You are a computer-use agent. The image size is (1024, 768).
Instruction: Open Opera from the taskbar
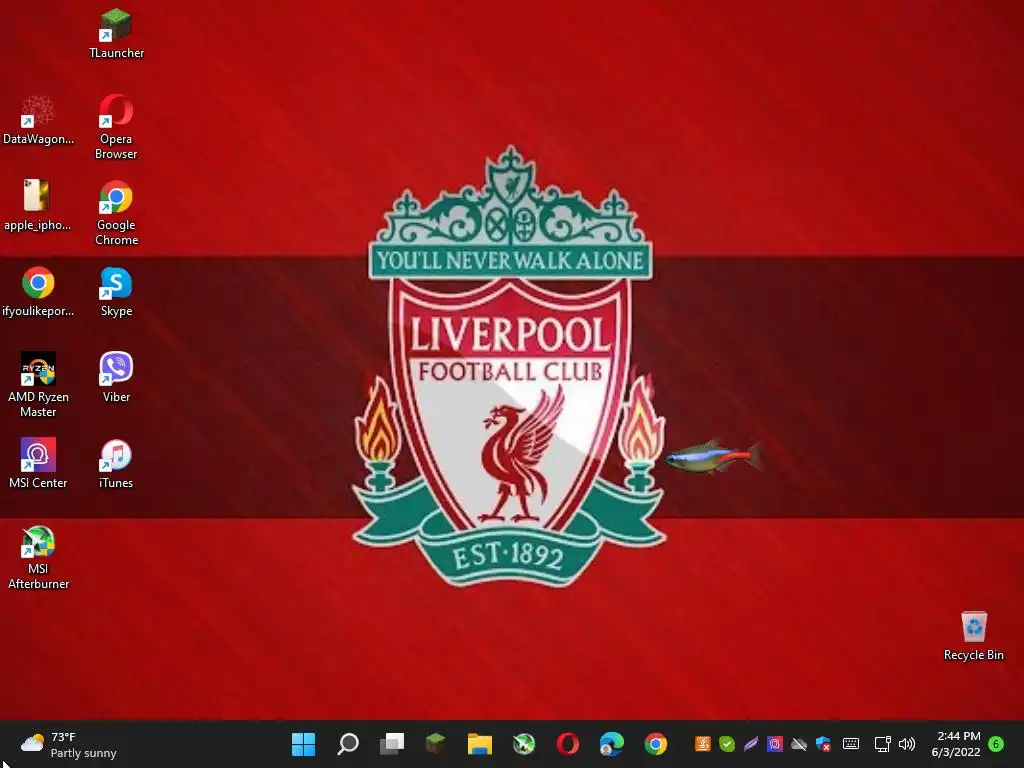pos(568,744)
